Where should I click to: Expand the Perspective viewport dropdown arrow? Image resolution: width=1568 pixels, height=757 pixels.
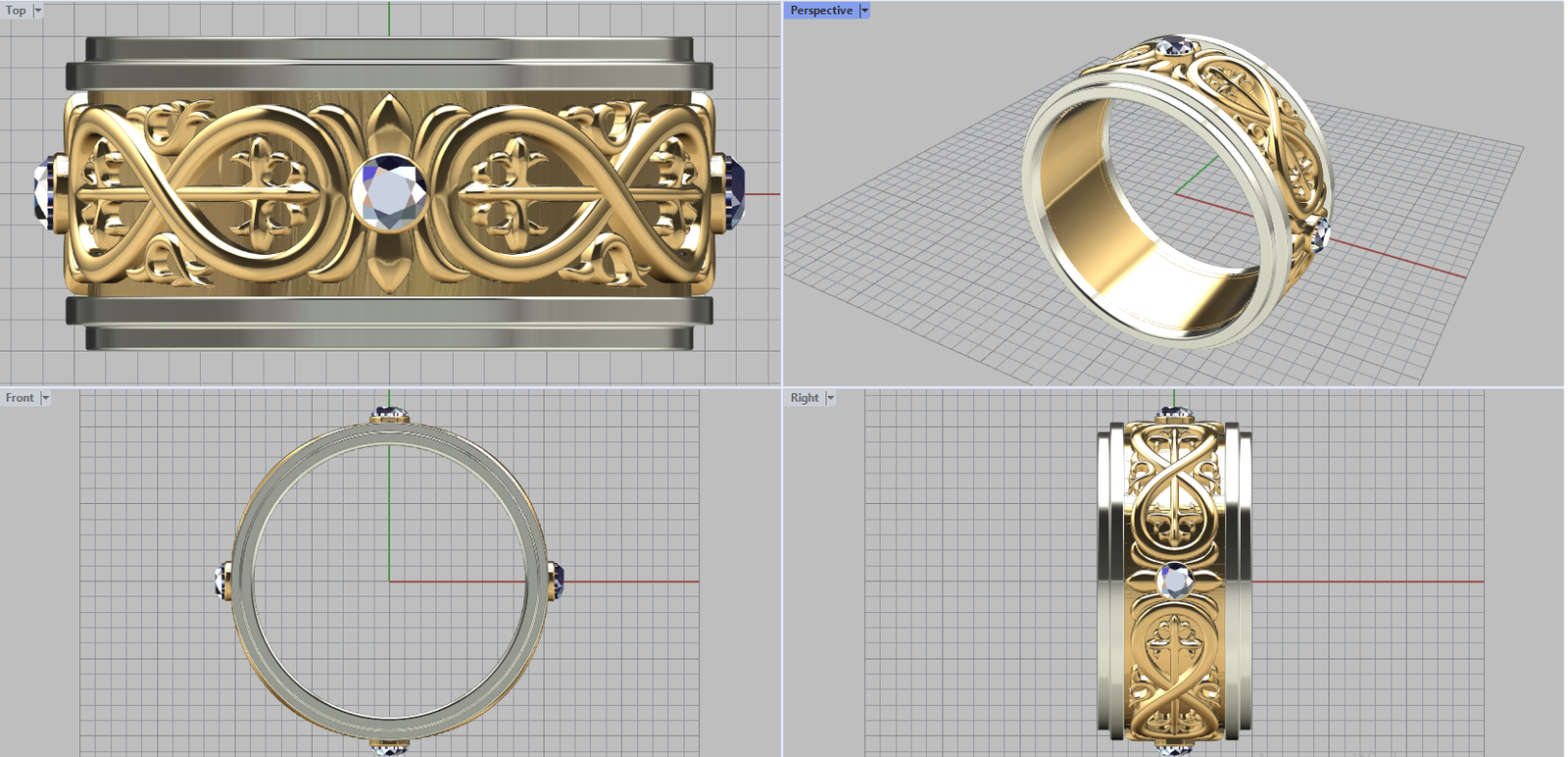[864, 11]
